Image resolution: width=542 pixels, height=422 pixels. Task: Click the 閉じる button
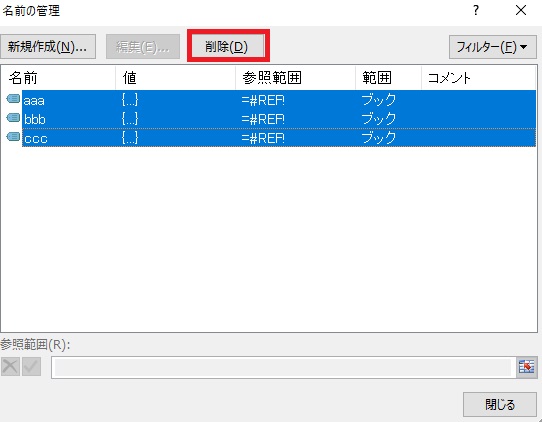click(500, 404)
